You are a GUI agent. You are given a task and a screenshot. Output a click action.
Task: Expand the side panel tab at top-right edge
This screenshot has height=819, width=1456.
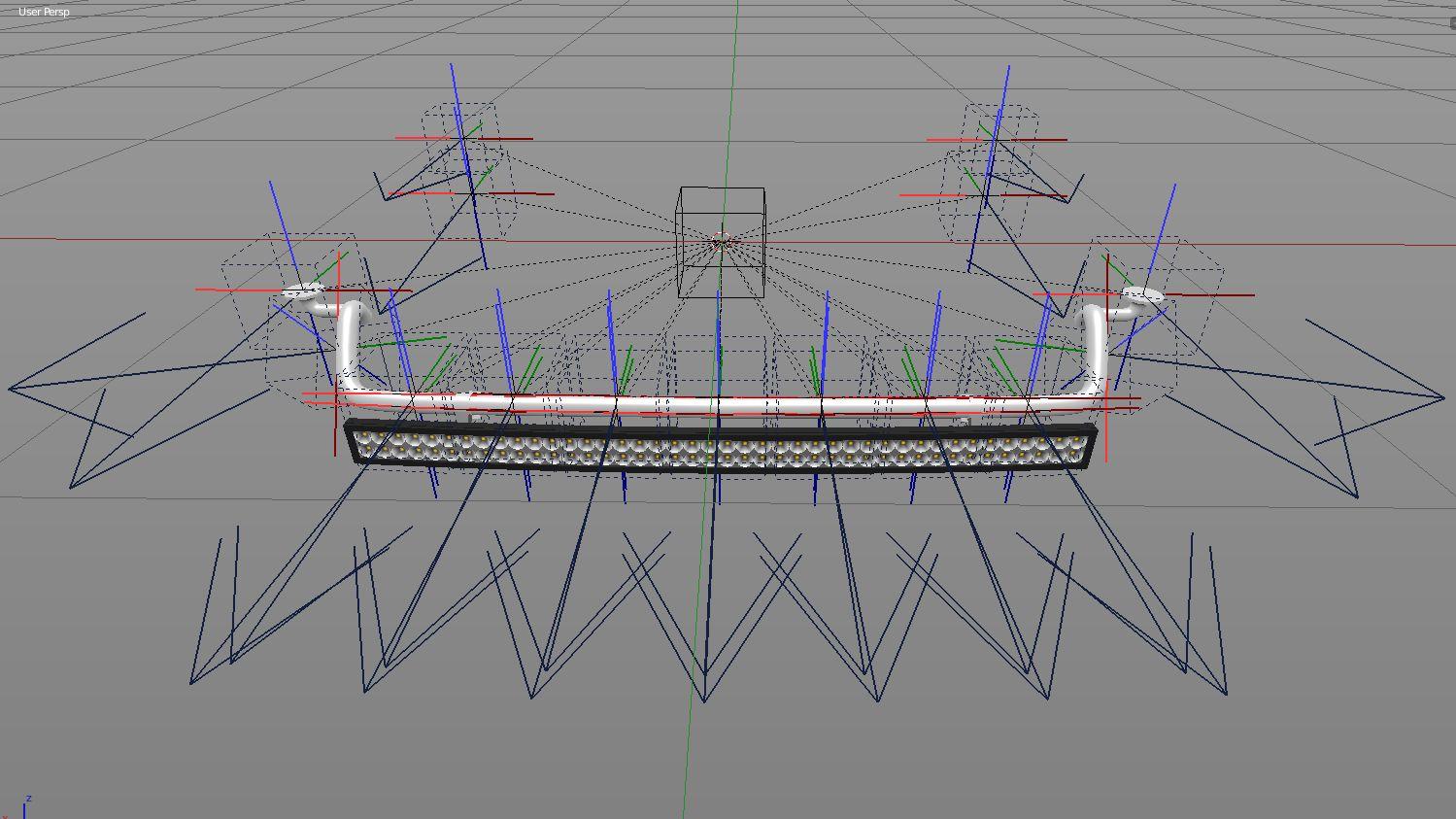pos(1451,23)
